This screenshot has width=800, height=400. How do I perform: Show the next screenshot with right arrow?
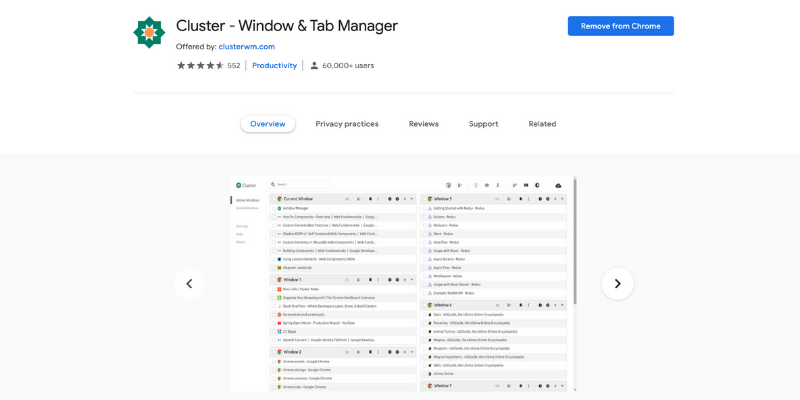[x=617, y=284]
